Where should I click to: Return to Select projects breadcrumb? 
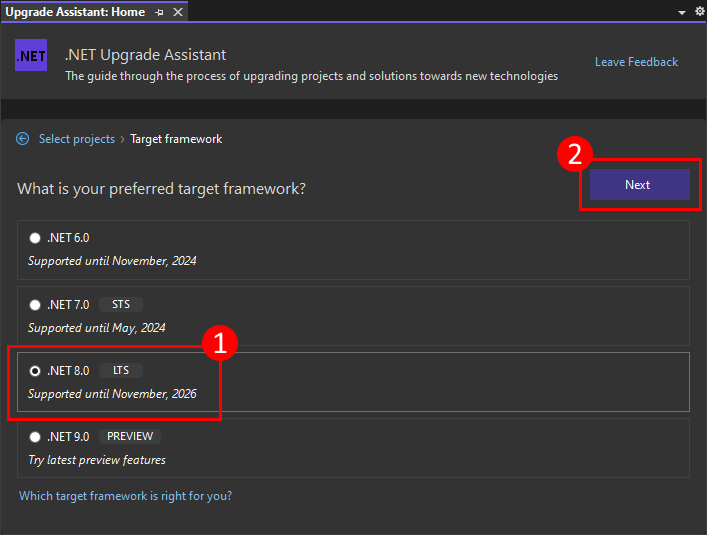pyautogui.click(x=77, y=139)
